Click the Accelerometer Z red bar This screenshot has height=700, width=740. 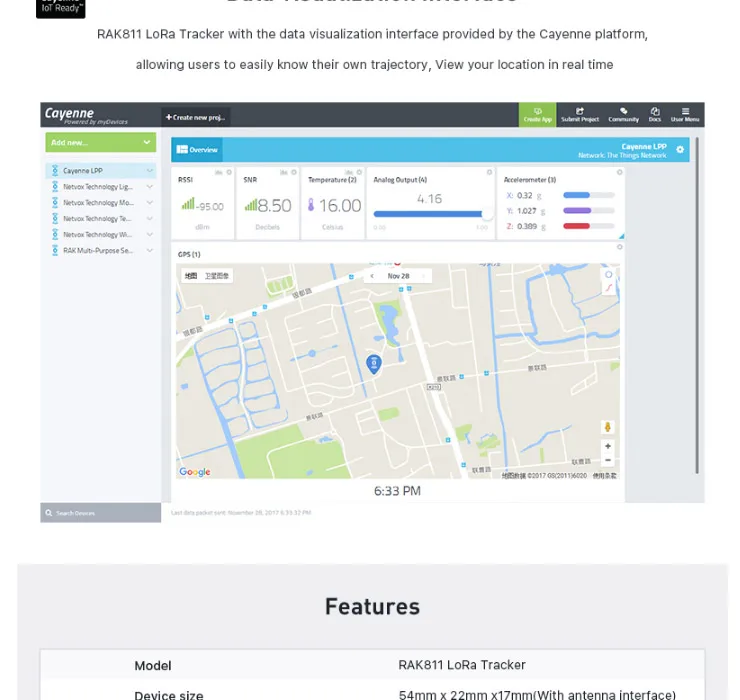pyautogui.click(x=576, y=226)
